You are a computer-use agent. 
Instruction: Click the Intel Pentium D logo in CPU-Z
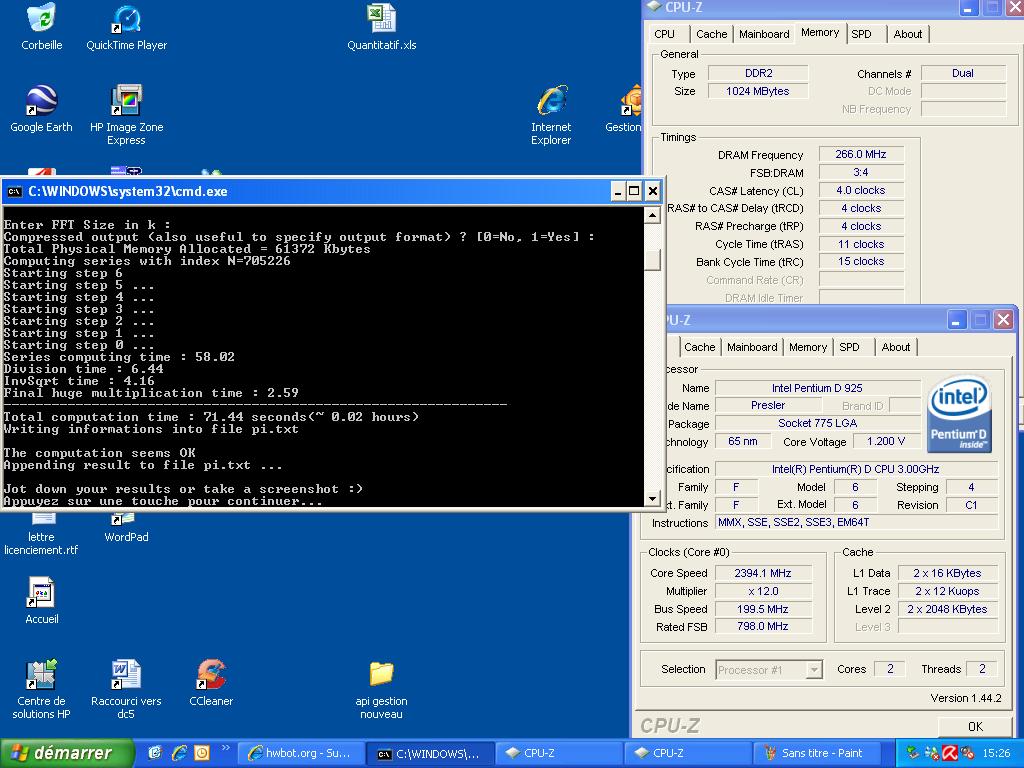pos(959,415)
